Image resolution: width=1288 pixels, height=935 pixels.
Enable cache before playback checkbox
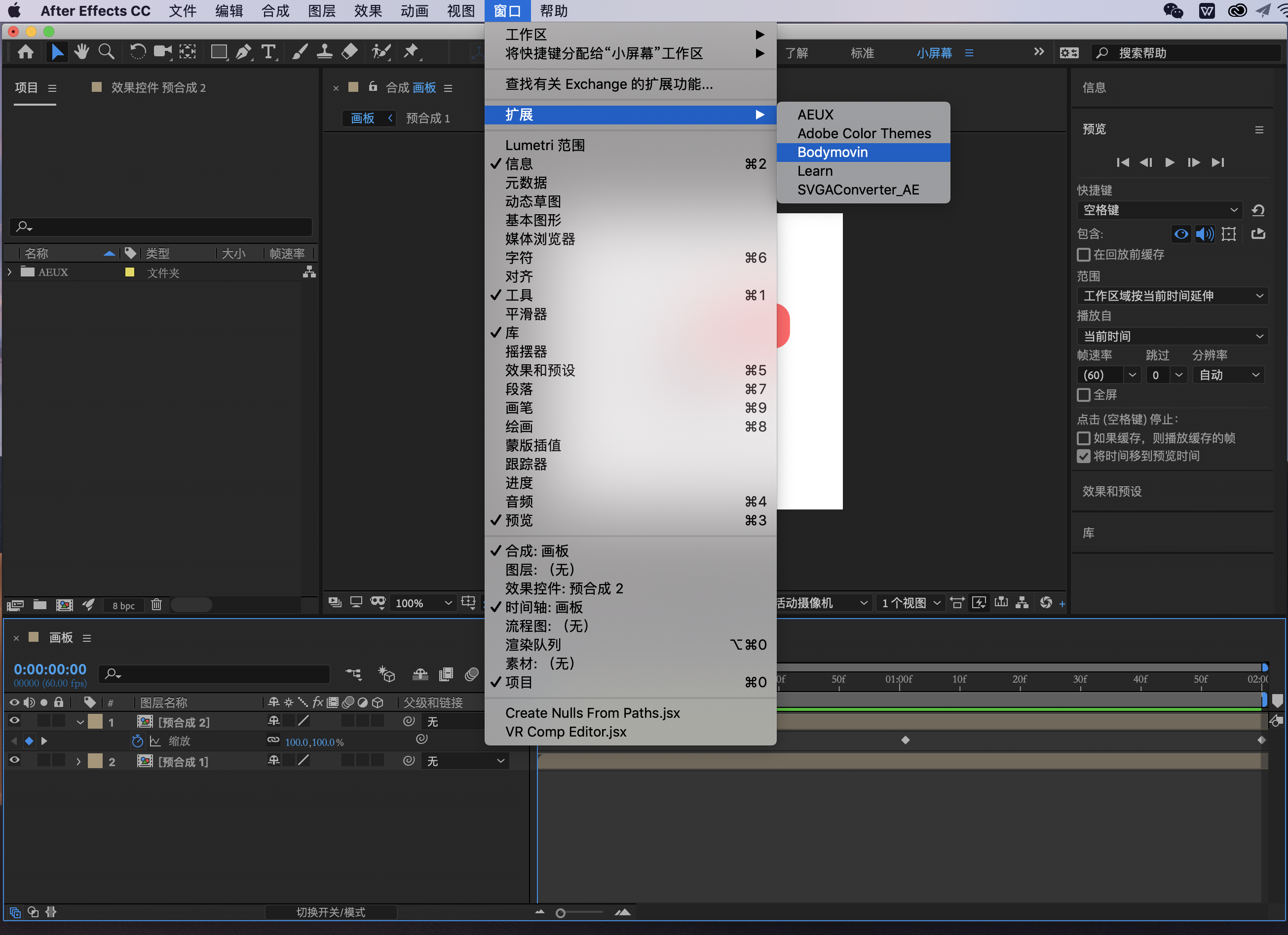pos(1084,254)
